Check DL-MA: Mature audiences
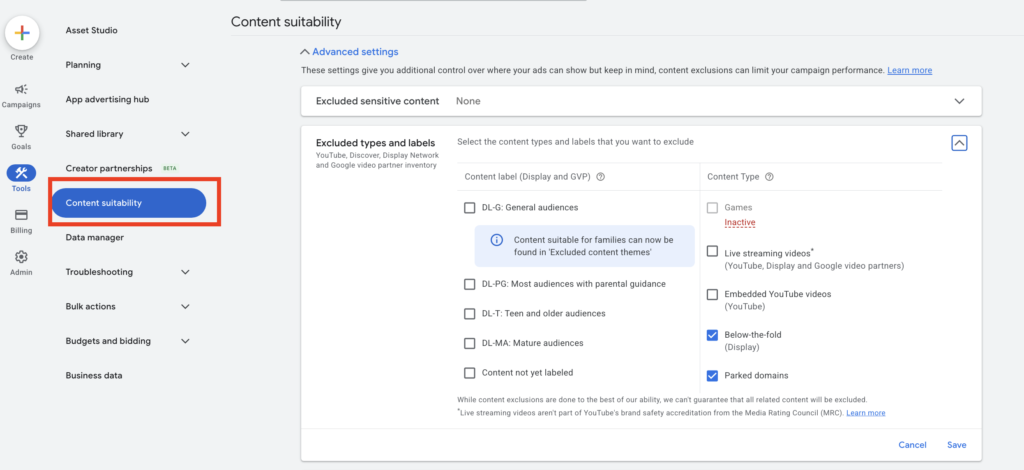 470,343
